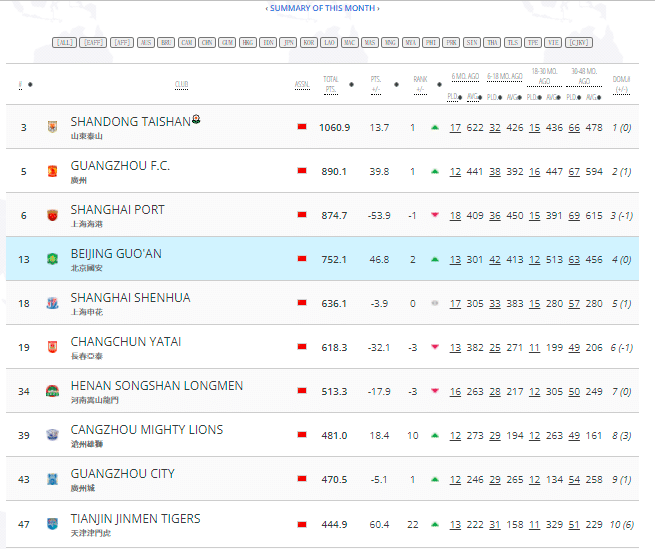Sort by the Rank +/- column header
The width and height of the screenshot is (655, 549).
coord(420,84)
